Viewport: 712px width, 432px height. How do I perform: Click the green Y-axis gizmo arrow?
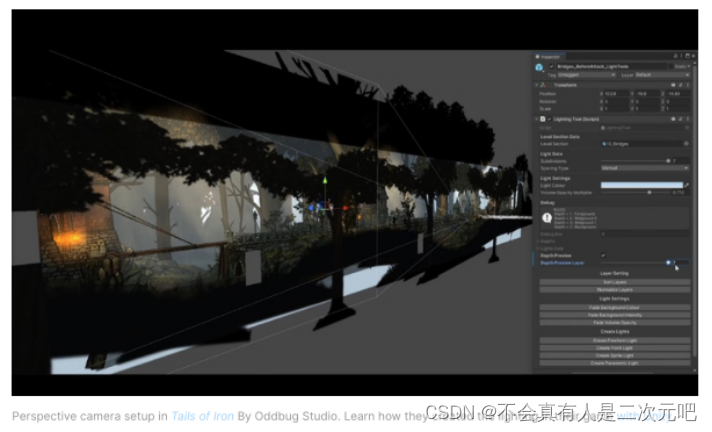pyautogui.click(x=325, y=180)
